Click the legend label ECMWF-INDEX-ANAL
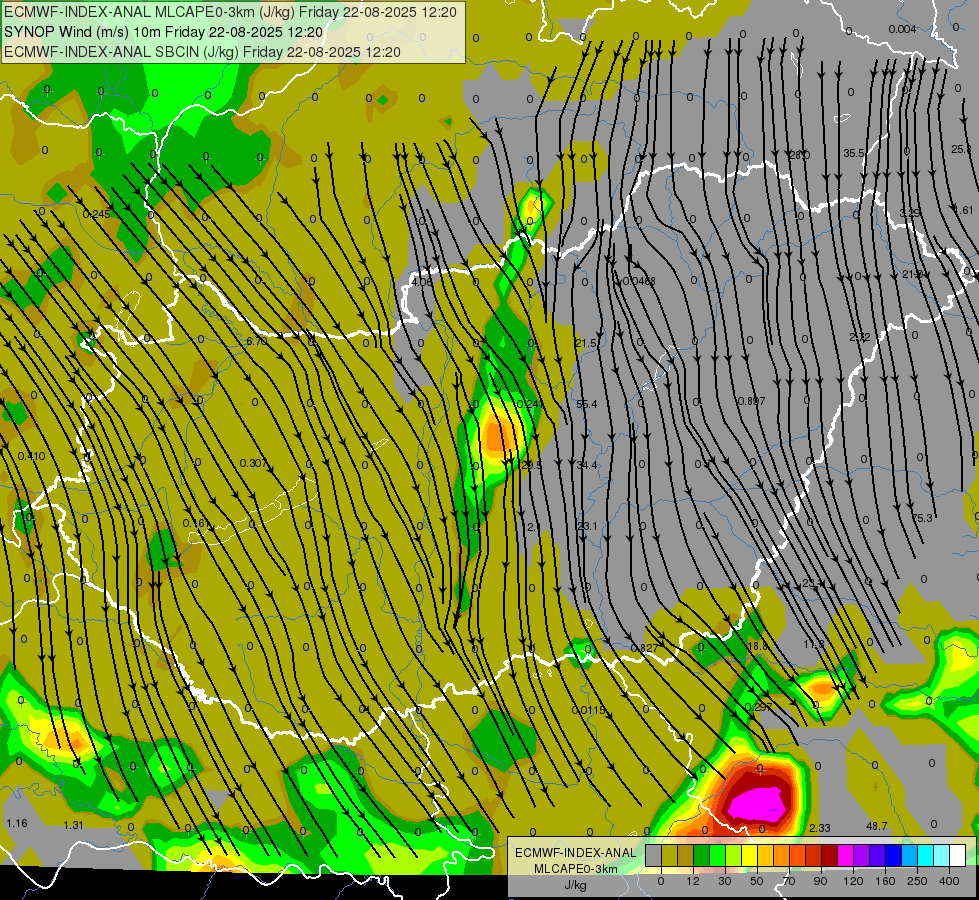979x900 pixels. pos(576,853)
